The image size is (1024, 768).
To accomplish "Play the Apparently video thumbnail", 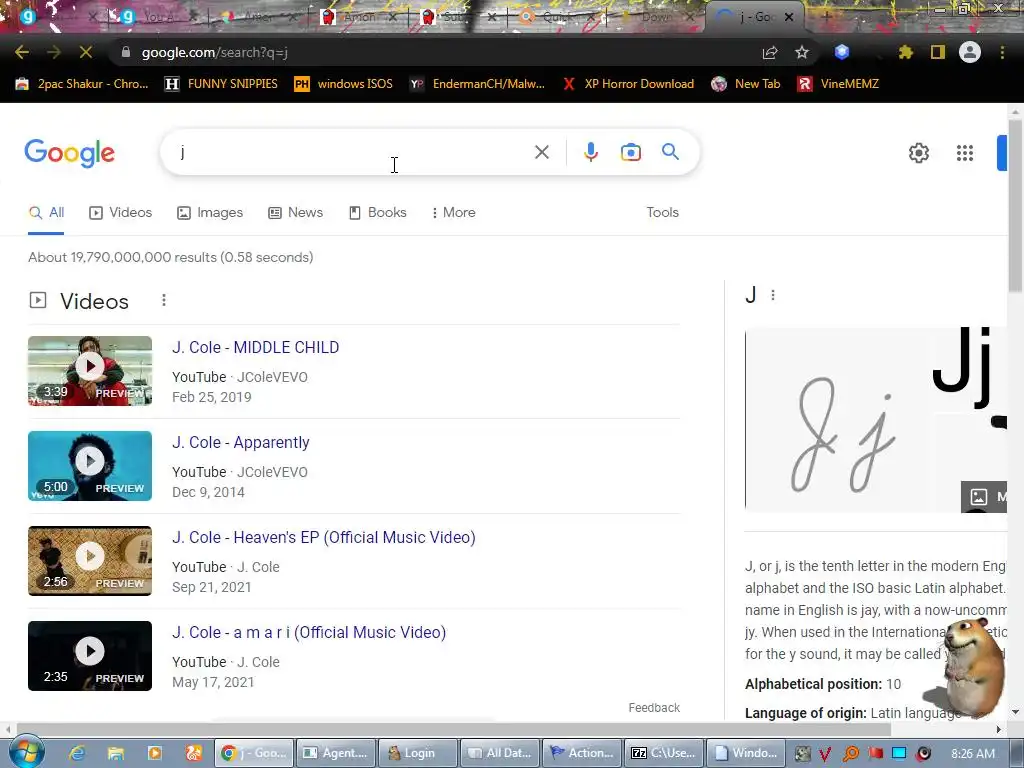I will (x=90, y=466).
